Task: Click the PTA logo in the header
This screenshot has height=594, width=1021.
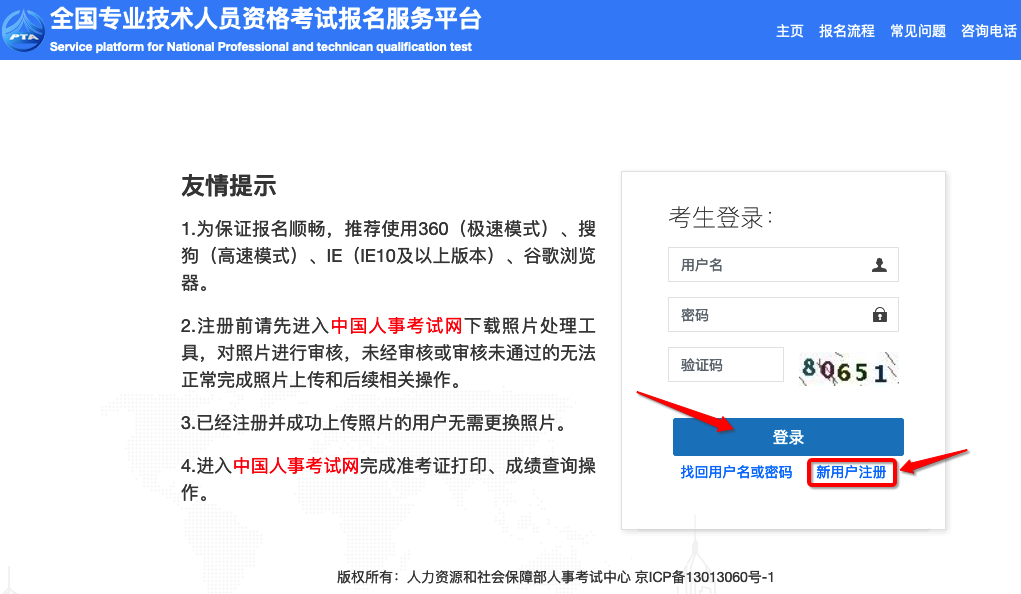Action: pyautogui.click(x=23, y=31)
